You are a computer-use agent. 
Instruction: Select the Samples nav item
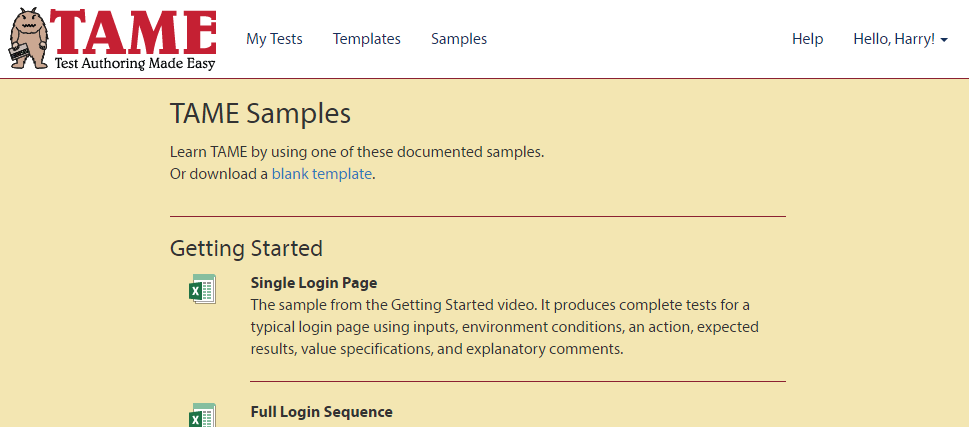[459, 39]
